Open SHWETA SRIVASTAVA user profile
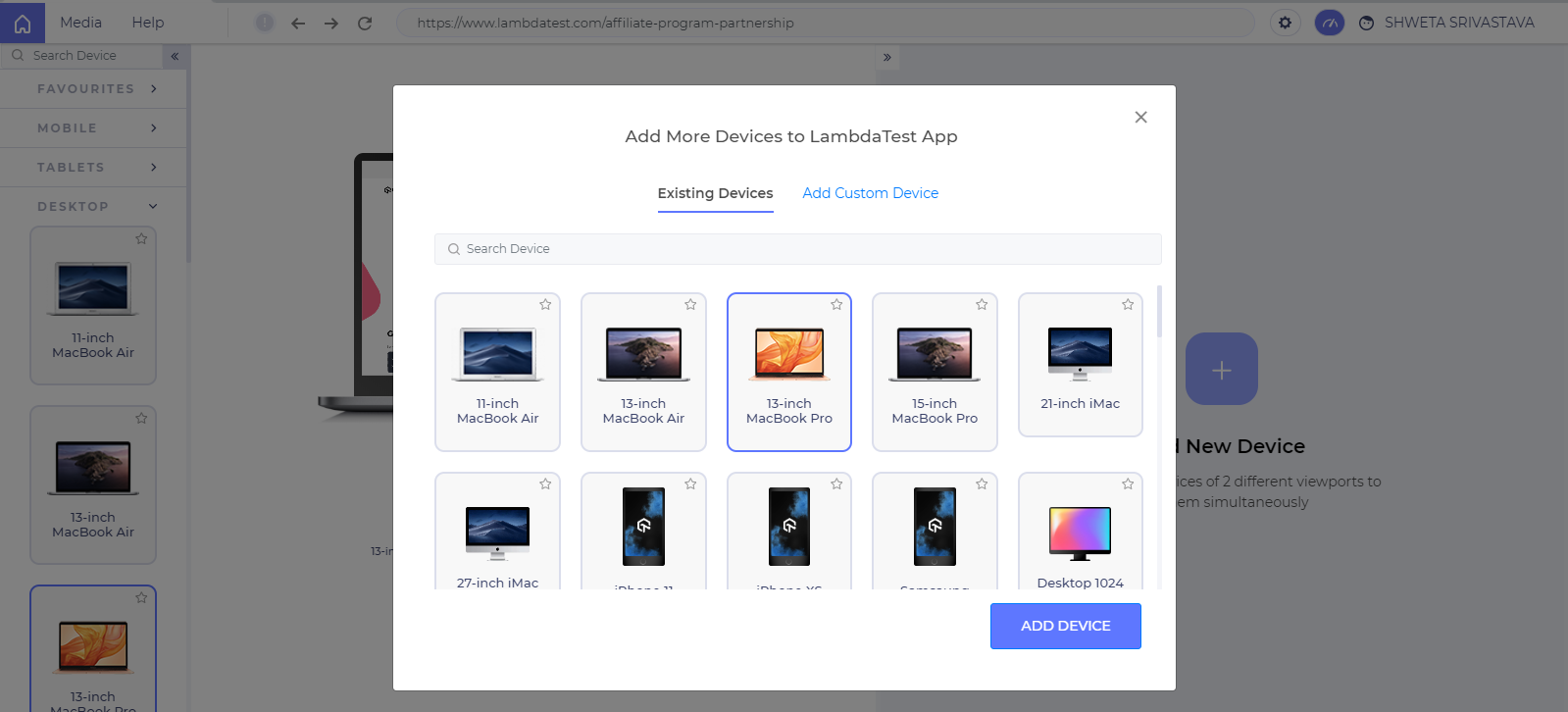This screenshot has width=1568, height=712. pyautogui.click(x=1446, y=23)
